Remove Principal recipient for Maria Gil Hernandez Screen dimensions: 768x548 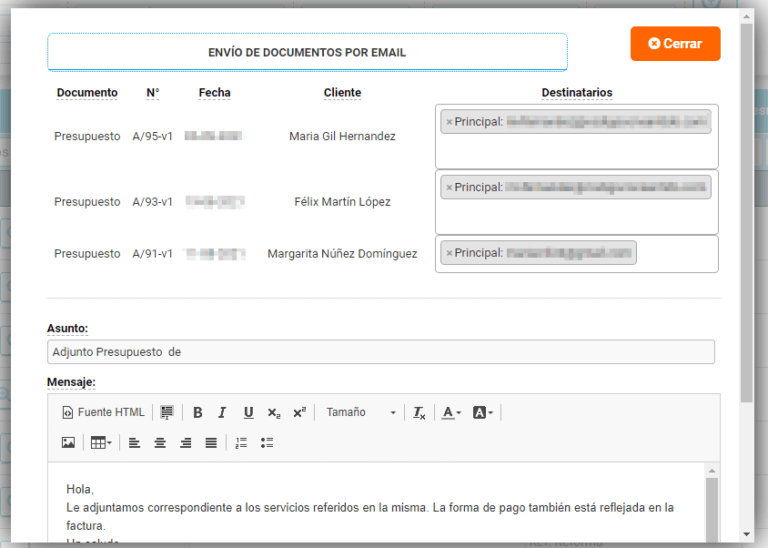tap(449, 122)
